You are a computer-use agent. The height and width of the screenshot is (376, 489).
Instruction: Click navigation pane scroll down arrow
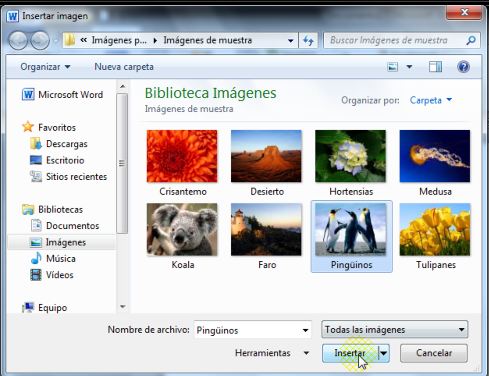122,306
